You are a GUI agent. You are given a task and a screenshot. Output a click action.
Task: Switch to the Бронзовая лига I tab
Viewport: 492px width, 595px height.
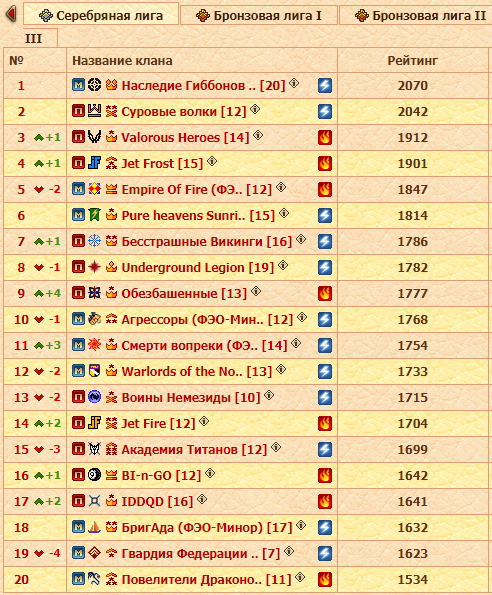[x=259, y=15]
